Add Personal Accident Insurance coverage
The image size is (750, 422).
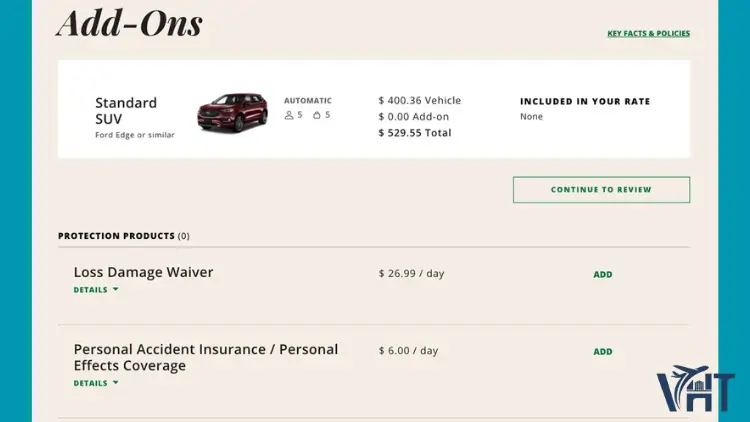(602, 352)
